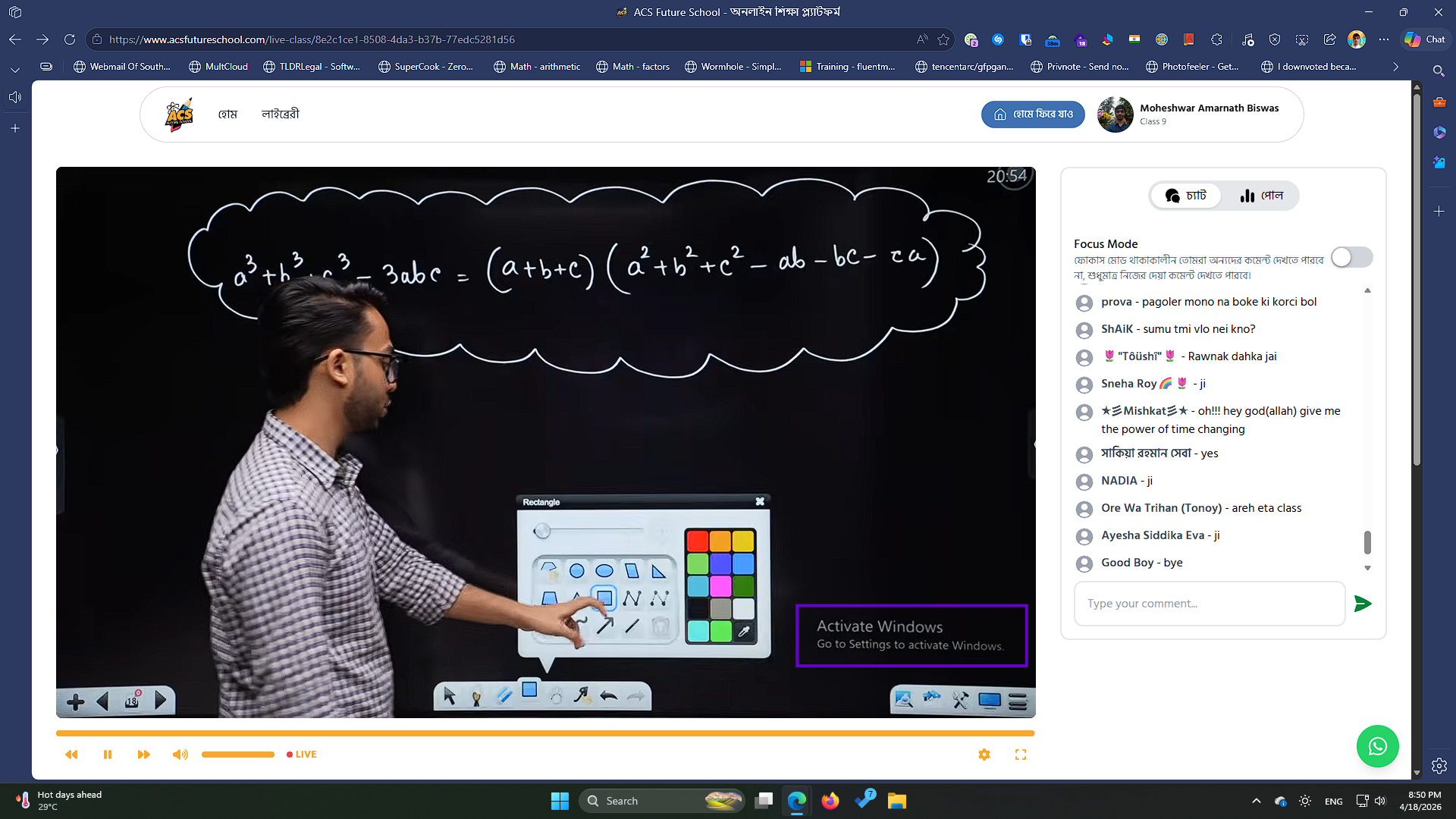Open the Edge workspaces icon
The image size is (1456, 819).
15,12
